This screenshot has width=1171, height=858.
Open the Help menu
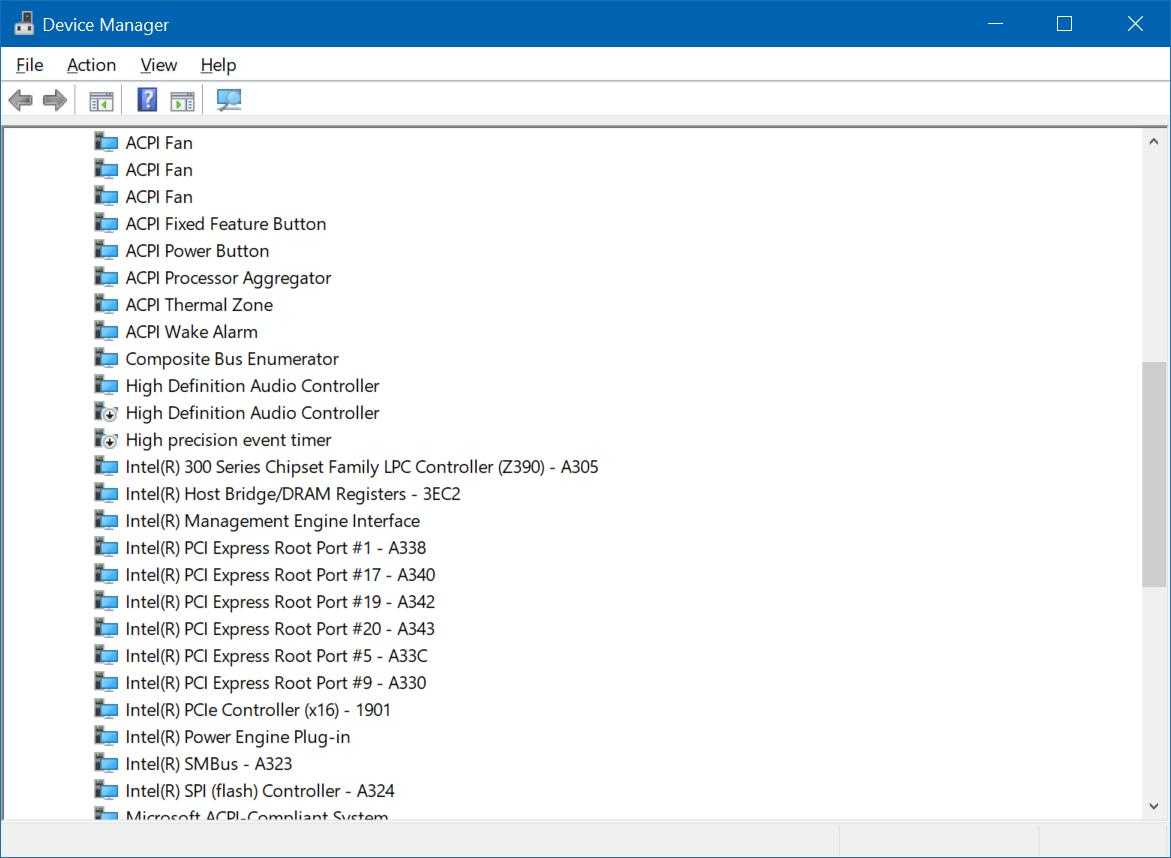218,65
